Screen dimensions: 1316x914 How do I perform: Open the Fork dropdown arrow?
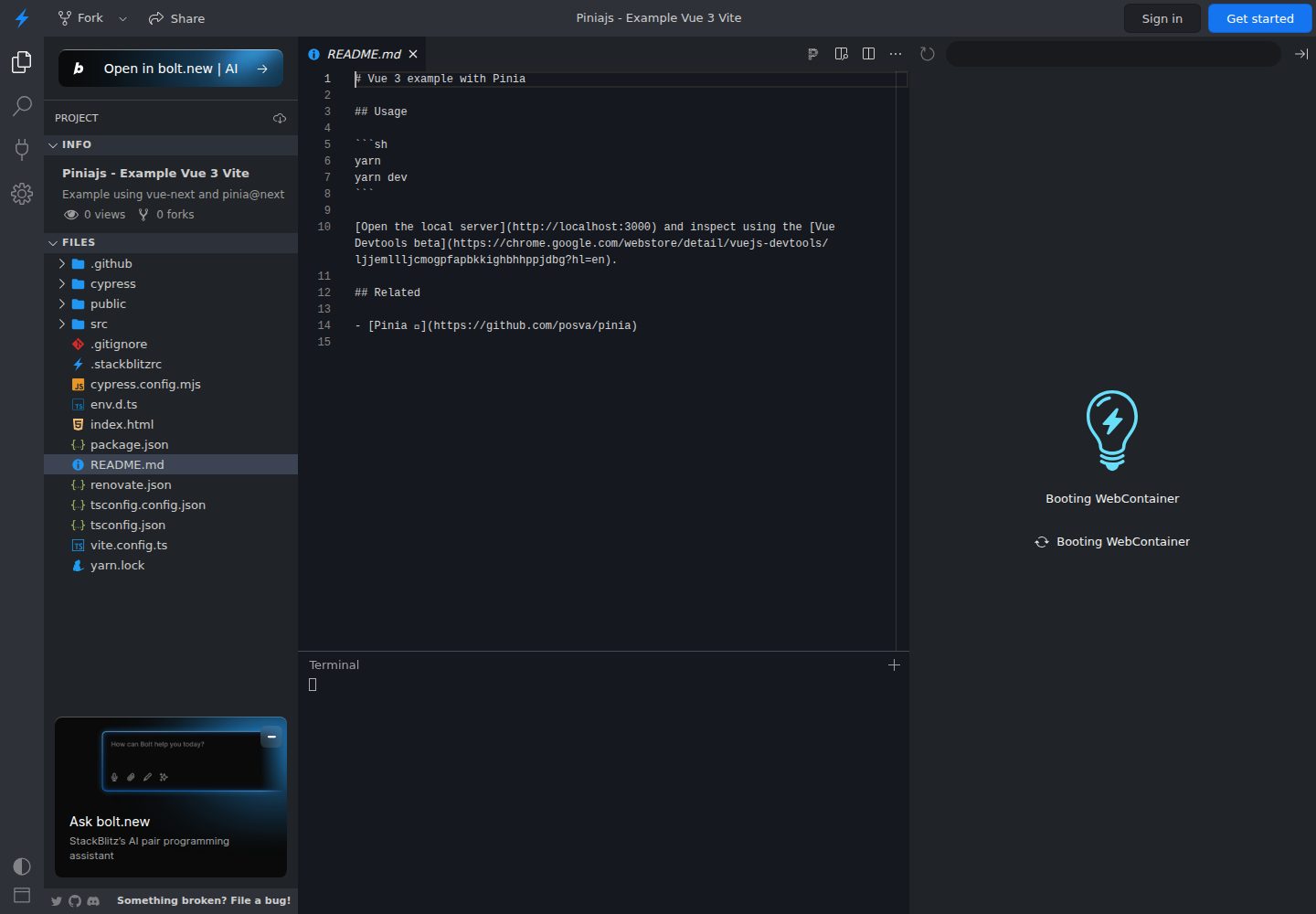tap(123, 18)
